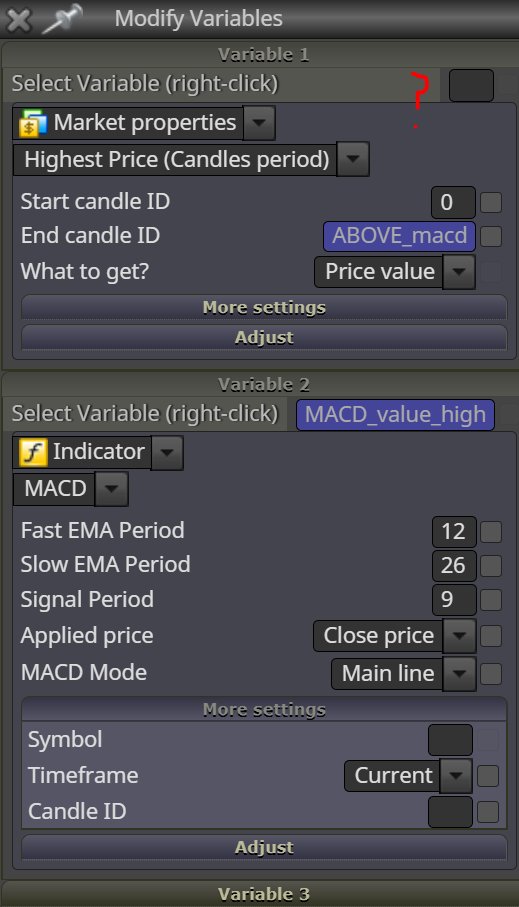
Task: Expand Highest Price (Candles period) dropdown
Action: coord(352,160)
